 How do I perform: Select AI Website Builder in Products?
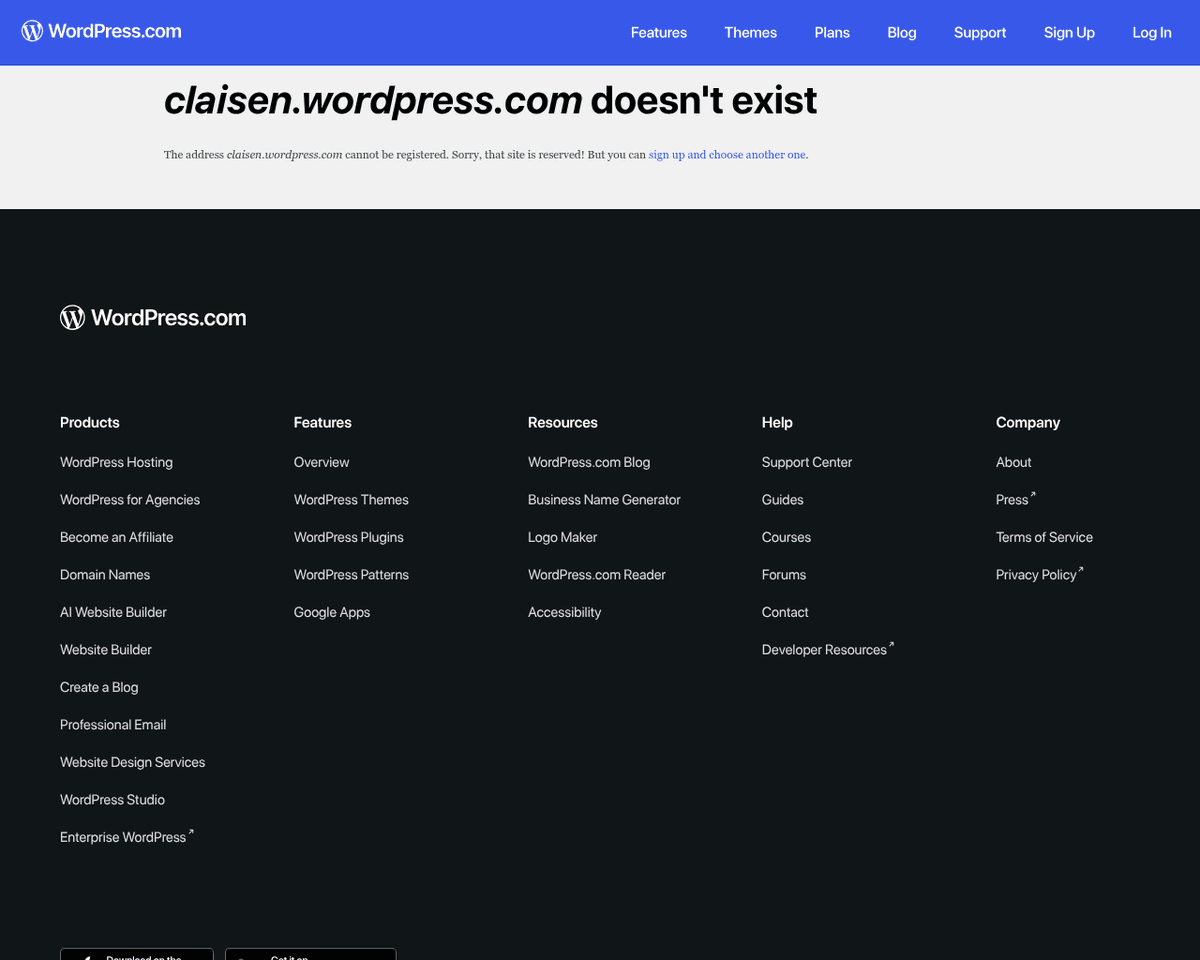click(113, 612)
